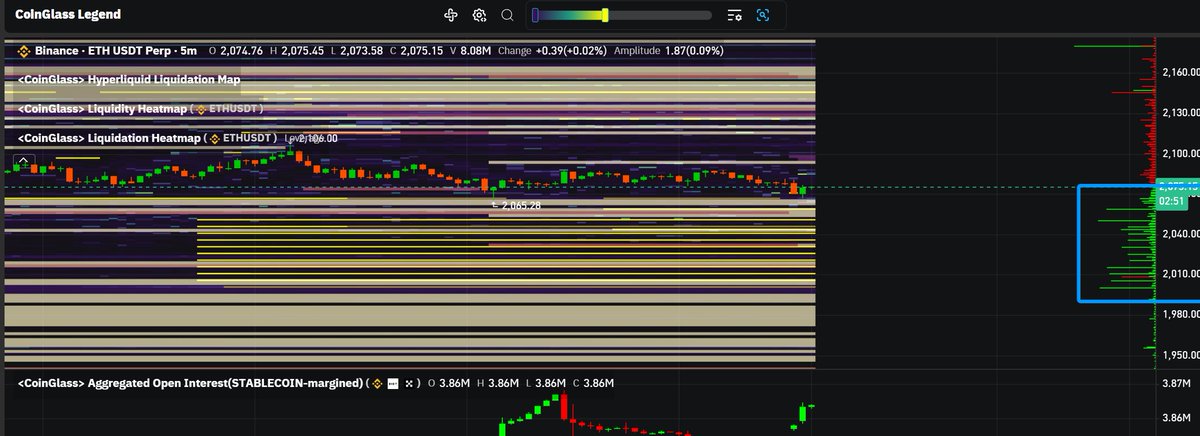This screenshot has height=436, width=1200.
Task: Click the magnifier search icon
Action: click(507, 15)
